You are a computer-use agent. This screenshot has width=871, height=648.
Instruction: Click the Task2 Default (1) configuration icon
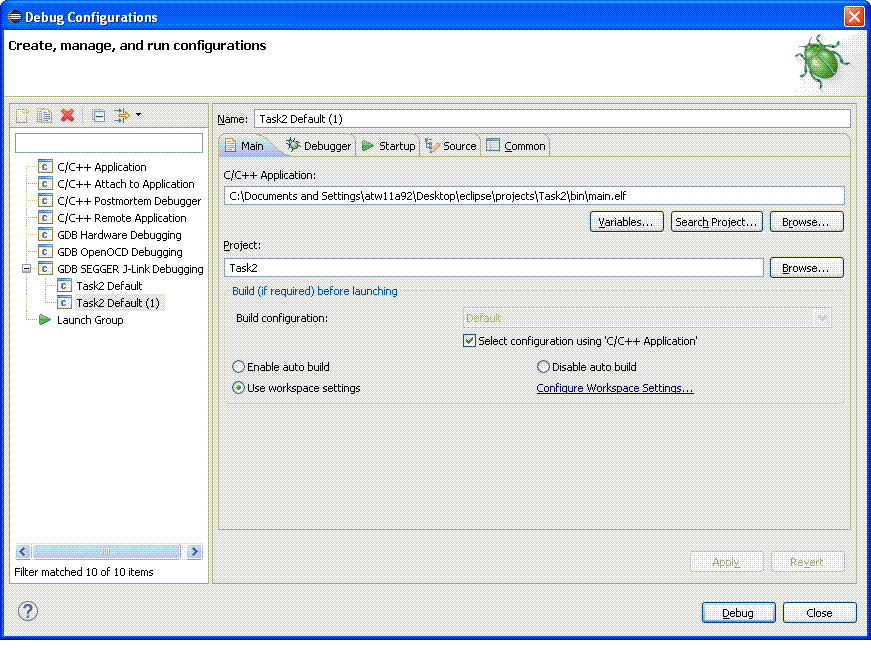pos(64,303)
